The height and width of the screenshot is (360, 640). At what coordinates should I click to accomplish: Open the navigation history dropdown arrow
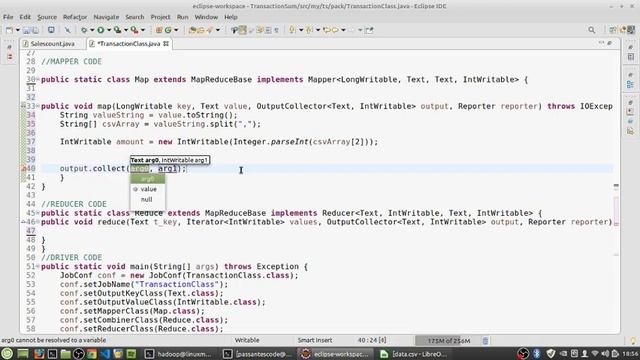343,30
